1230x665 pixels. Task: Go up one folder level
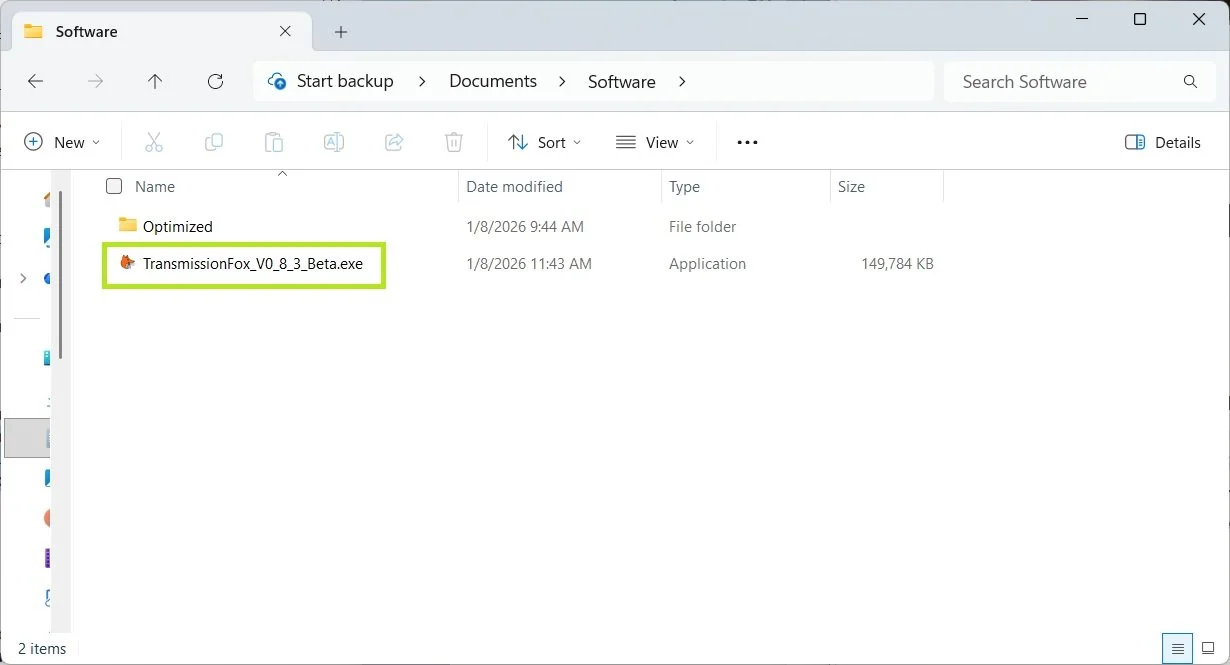click(154, 82)
